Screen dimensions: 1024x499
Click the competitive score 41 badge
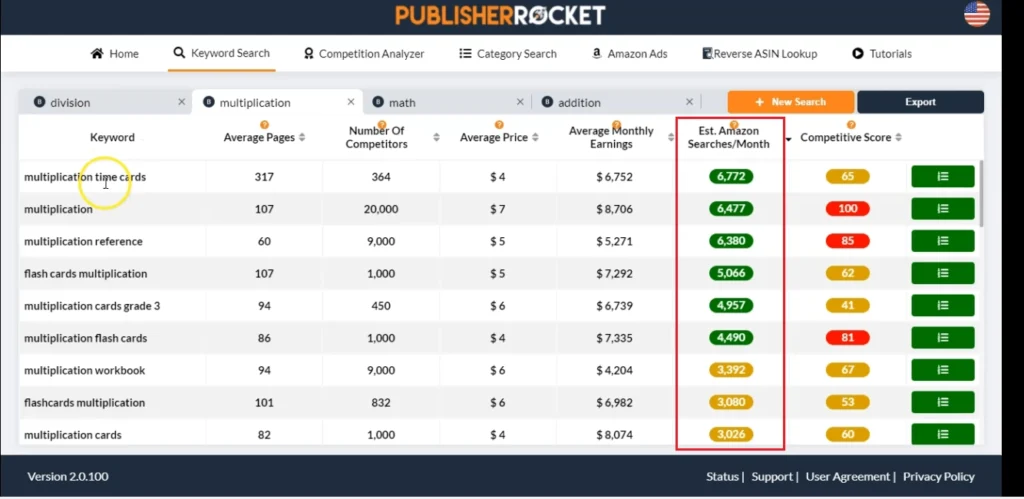(848, 306)
